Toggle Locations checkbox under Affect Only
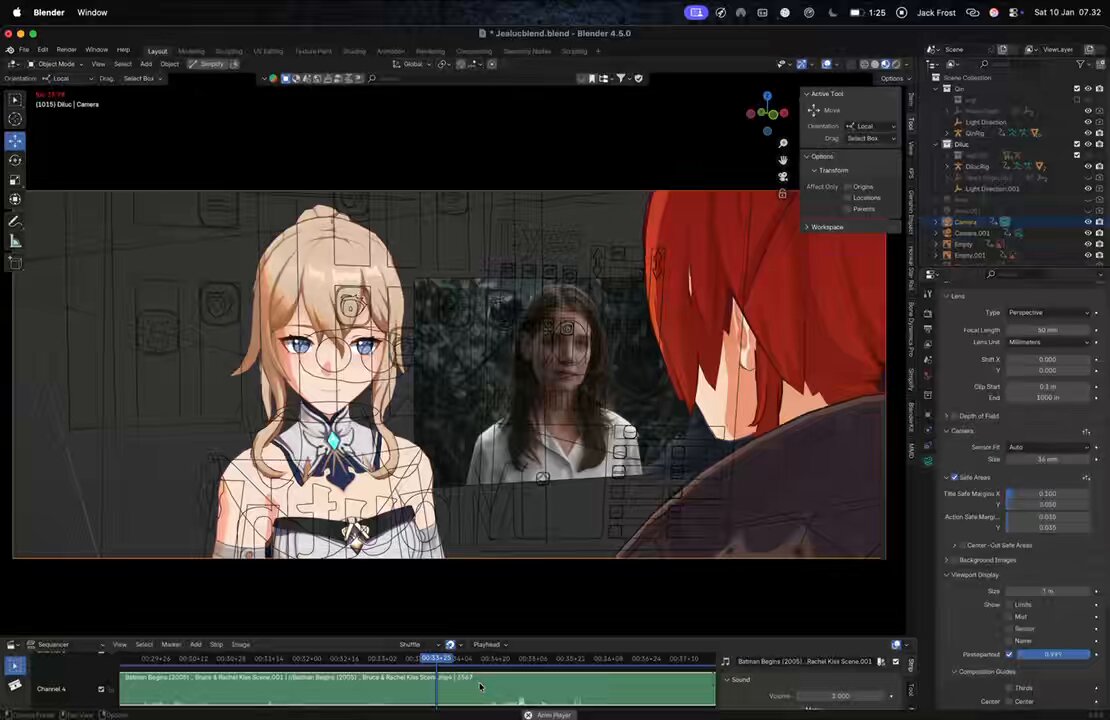Screen dimensions: 1110x720 (847, 198)
